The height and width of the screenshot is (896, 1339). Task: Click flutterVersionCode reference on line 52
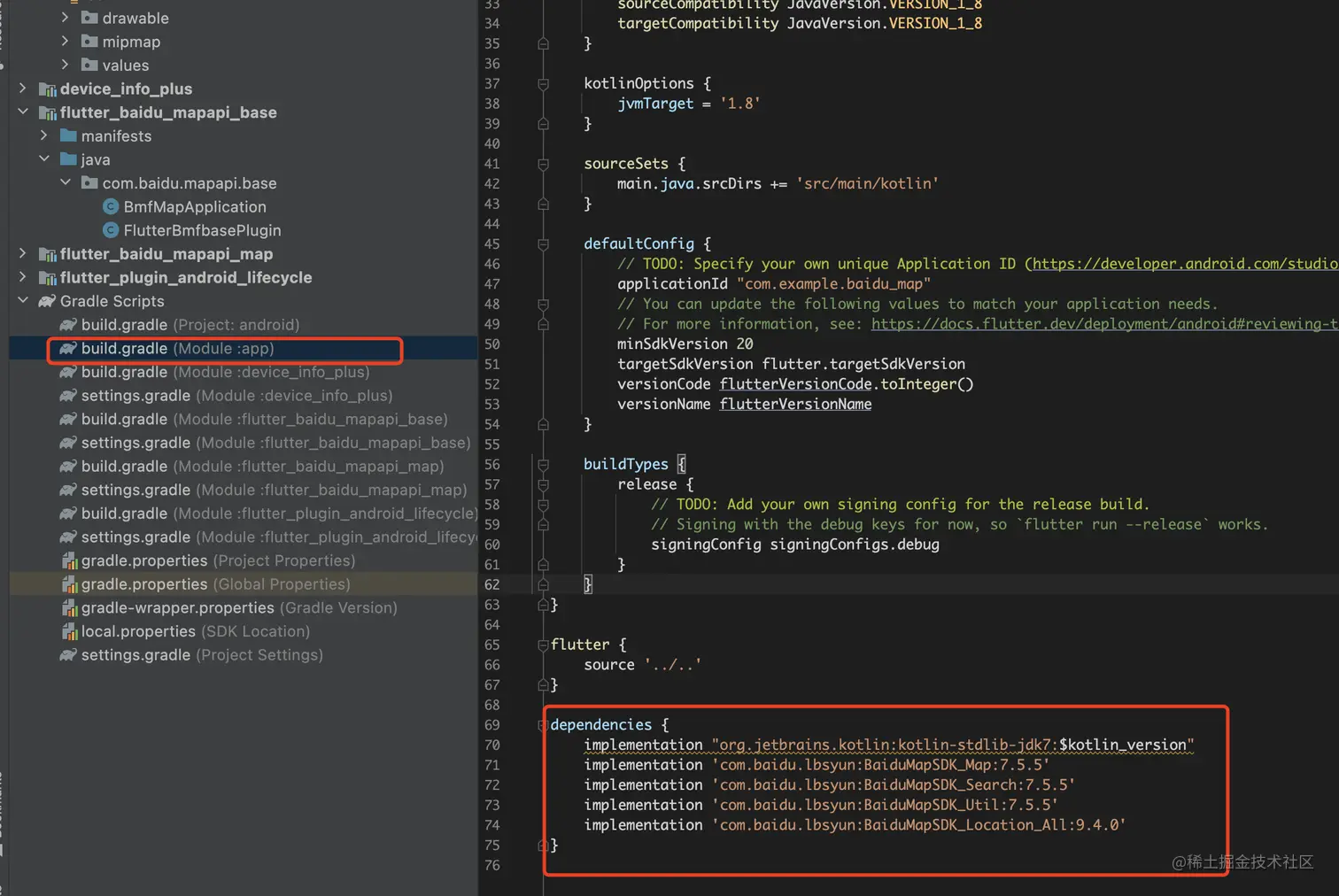pos(796,383)
